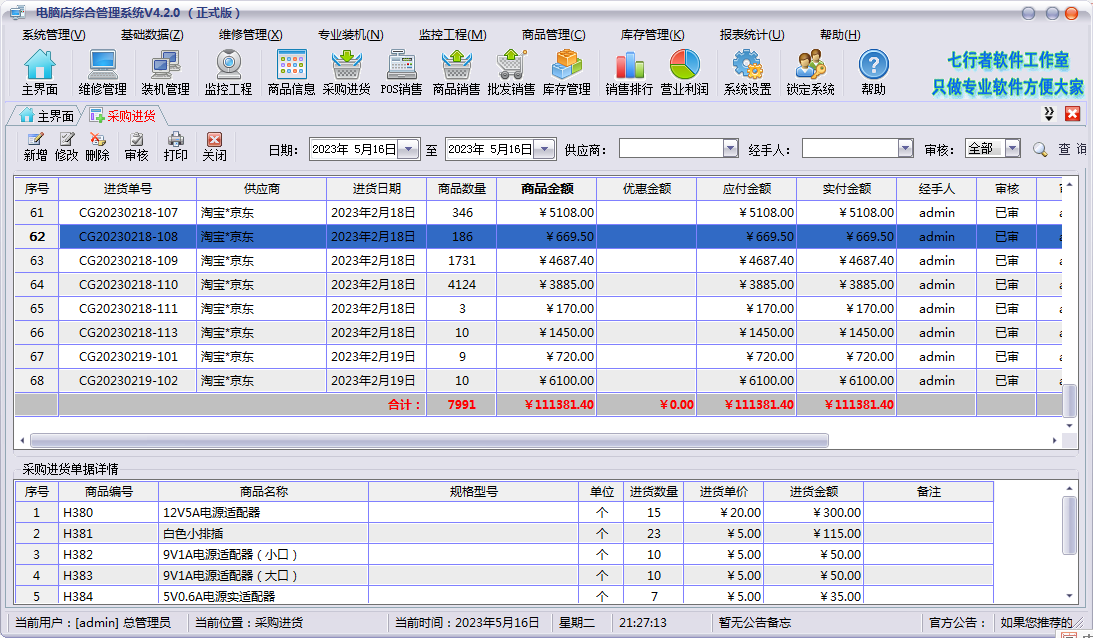Open the 经手人 handler dropdown
Screen dimensions: 1093x638
[905, 149]
